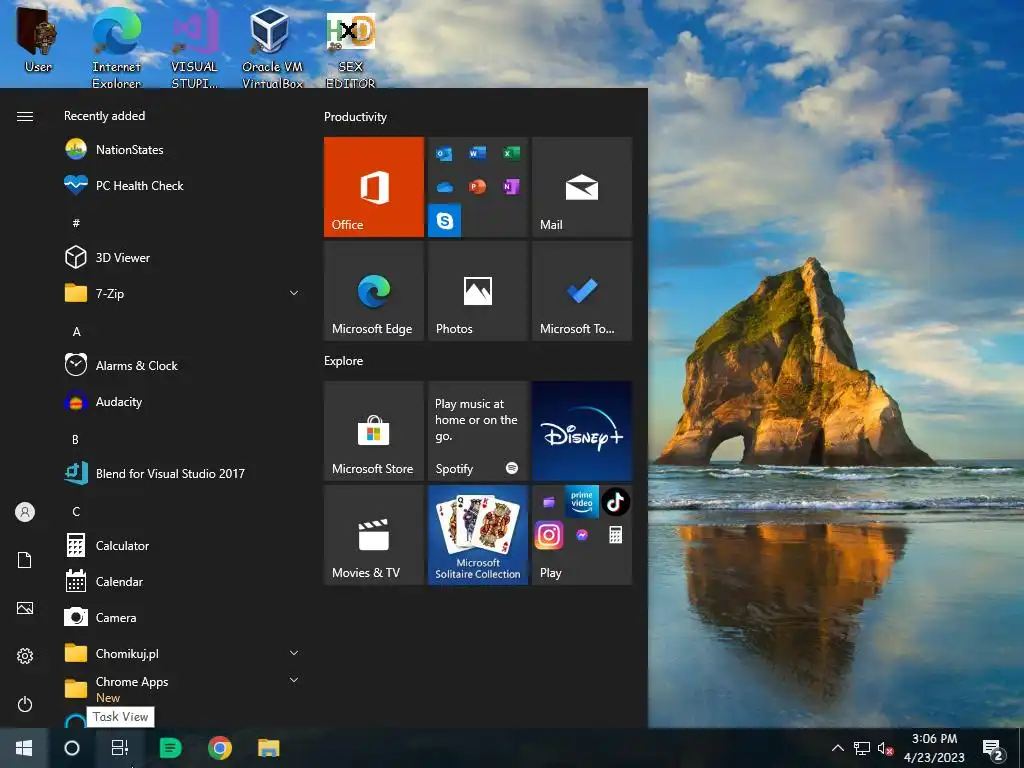Open the Outlook icon in Office folder tile
The image size is (1024, 768).
pyautogui.click(x=445, y=153)
